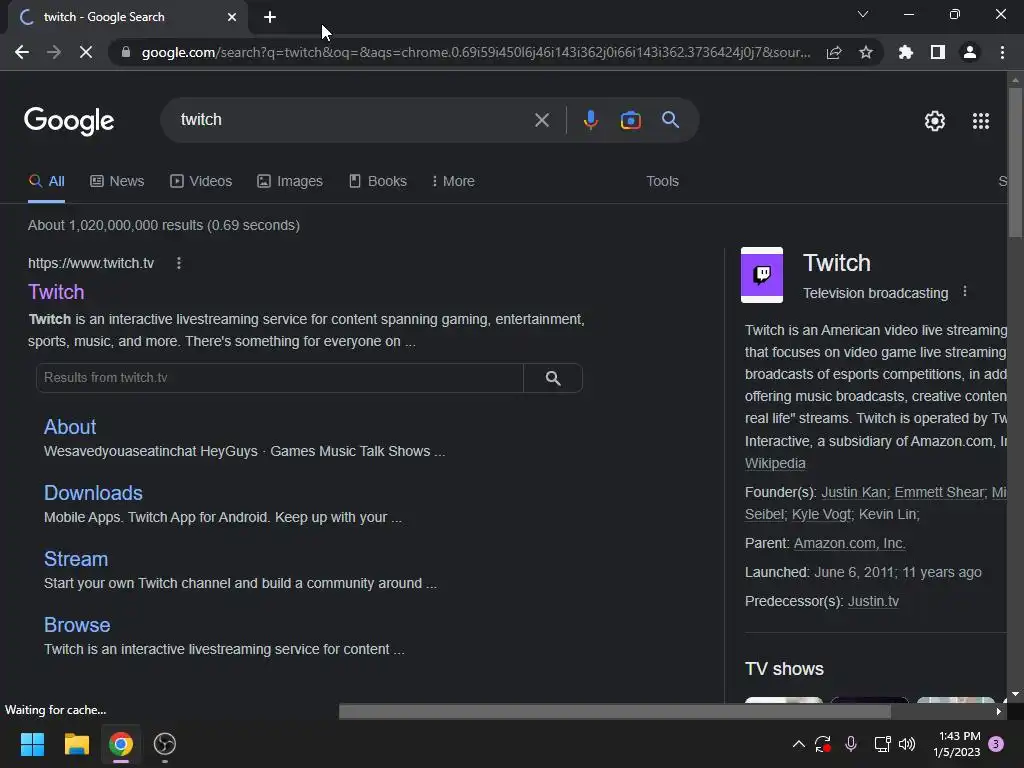Open the taskbar microphone indicator
This screenshot has width=1024, height=768.
[850, 744]
